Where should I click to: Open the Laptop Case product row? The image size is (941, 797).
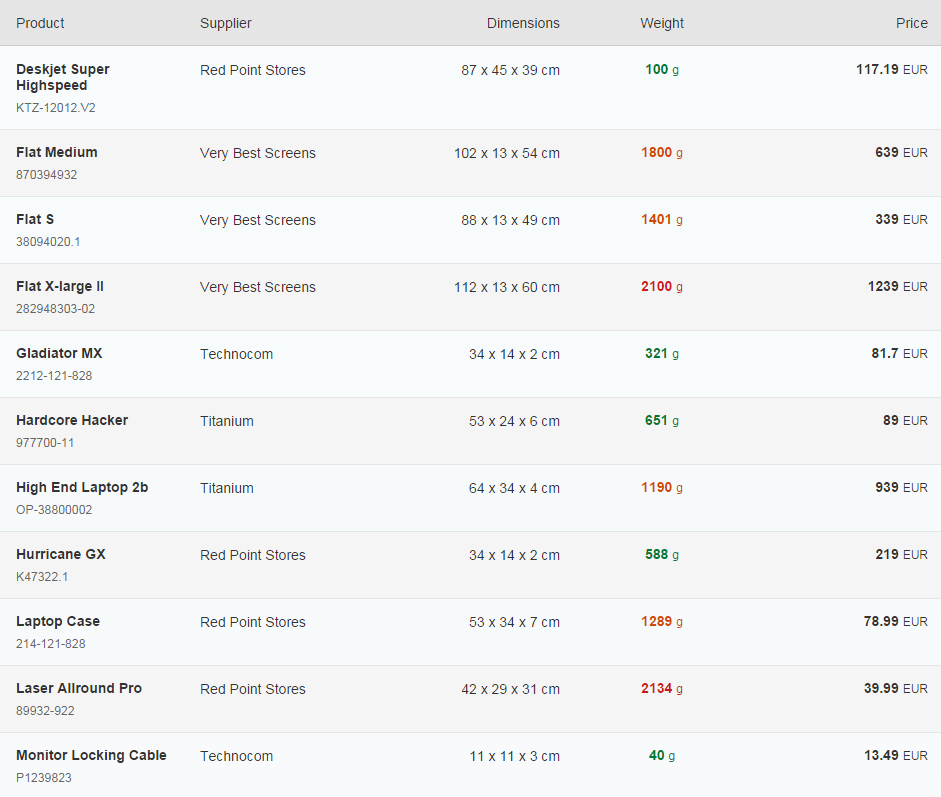[x=470, y=632]
